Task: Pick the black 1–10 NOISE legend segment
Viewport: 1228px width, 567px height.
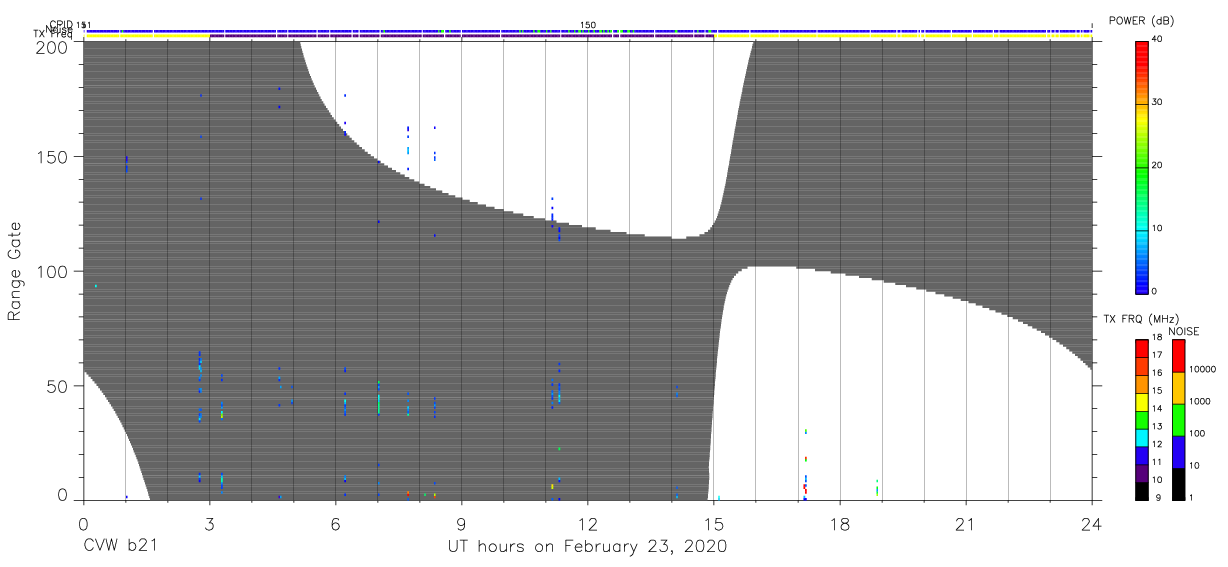Action: pos(1178,483)
